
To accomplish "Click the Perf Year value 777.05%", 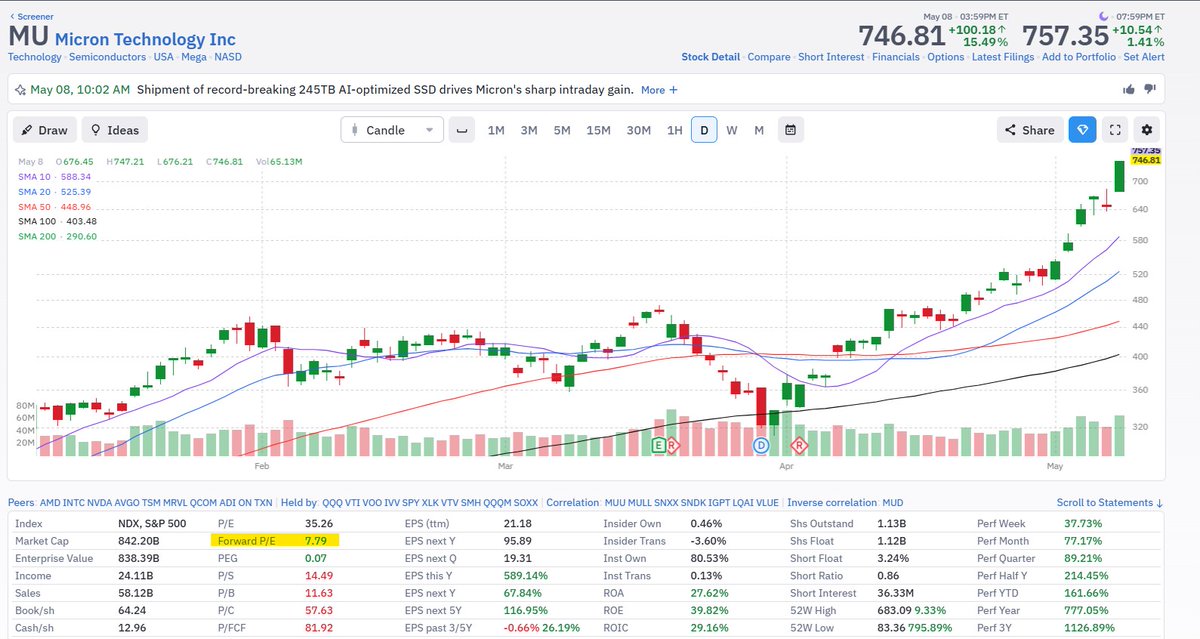I will tap(1084, 612).
